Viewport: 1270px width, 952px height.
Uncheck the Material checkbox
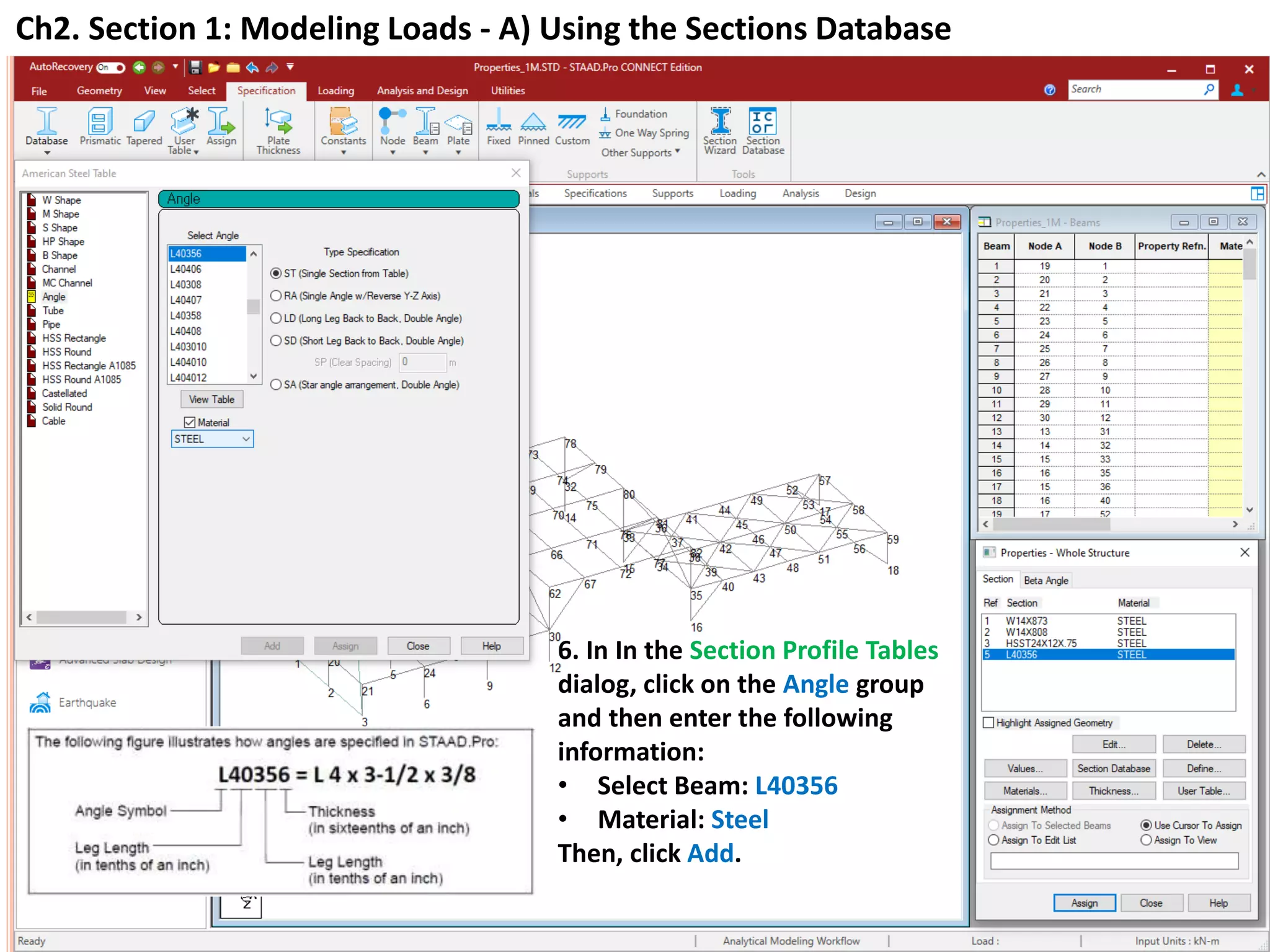tap(190, 423)
